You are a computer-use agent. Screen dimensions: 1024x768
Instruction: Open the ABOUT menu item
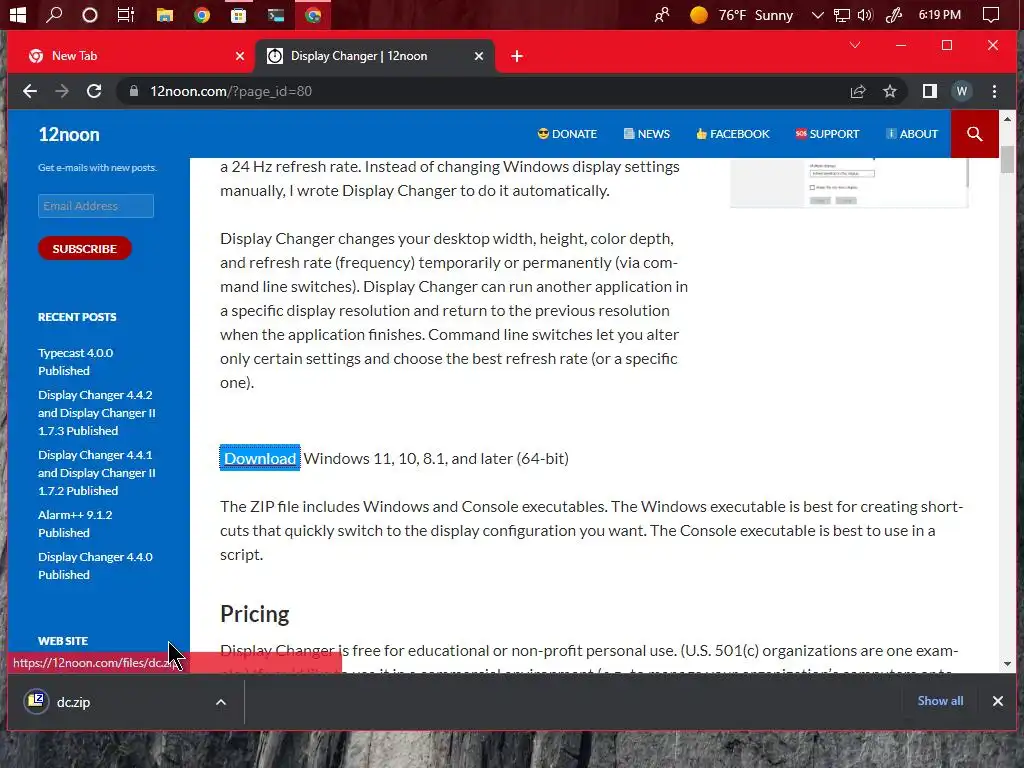click(x=912, y=134)
